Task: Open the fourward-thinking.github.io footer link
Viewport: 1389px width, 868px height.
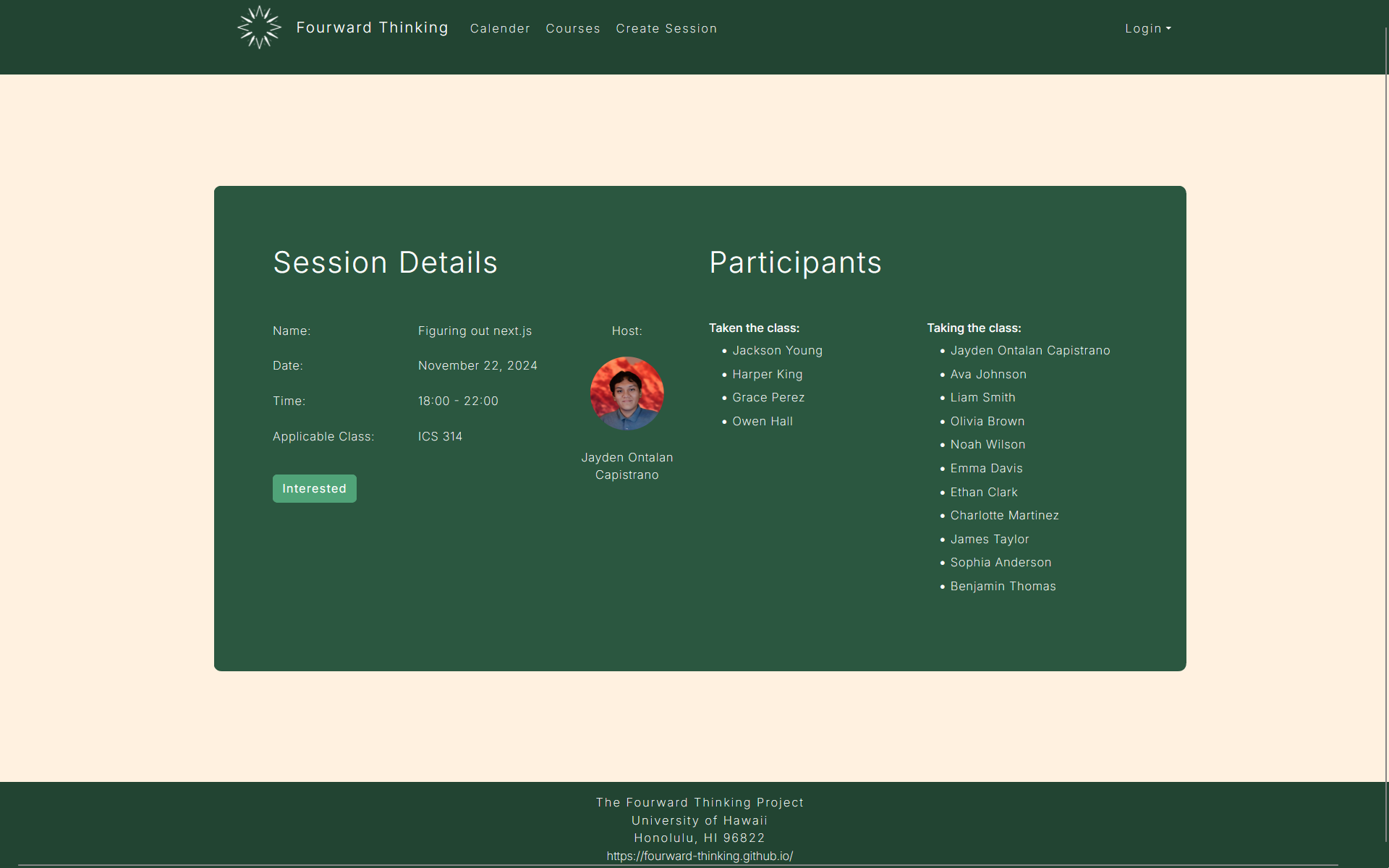Action: [700, 856]
